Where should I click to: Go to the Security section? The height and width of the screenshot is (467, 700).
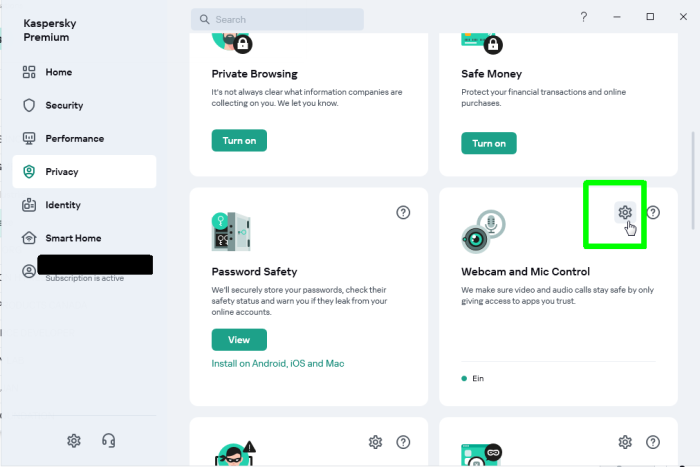coord(64,105)
